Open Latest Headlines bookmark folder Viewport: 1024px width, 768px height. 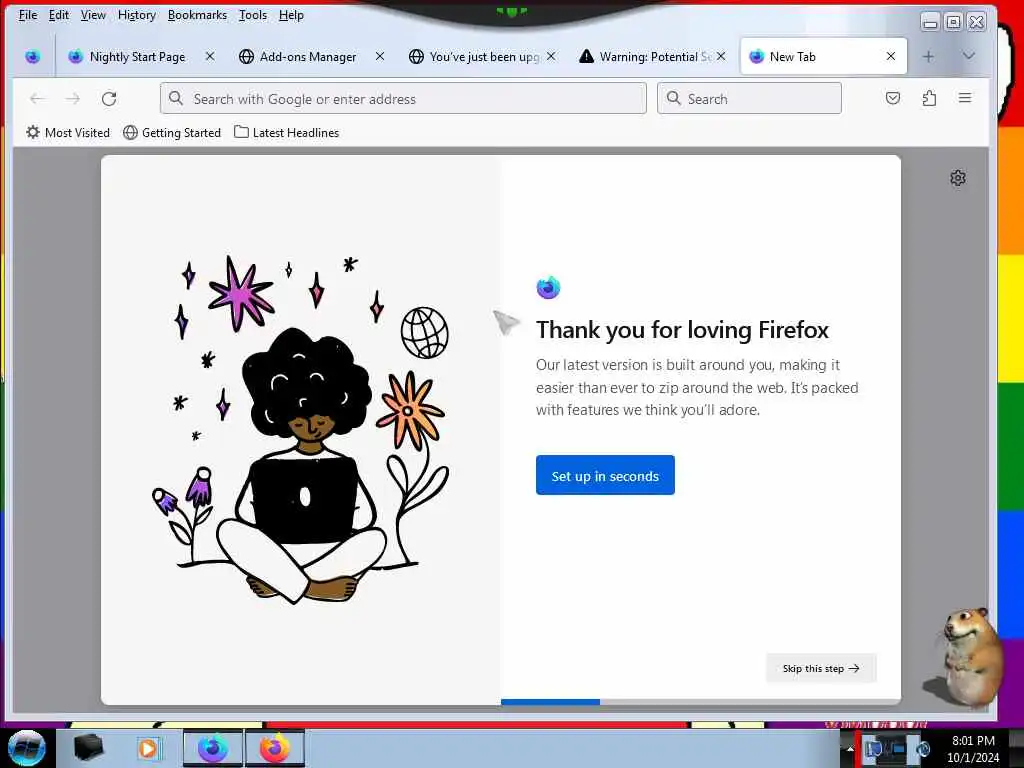tap(287, 133)
